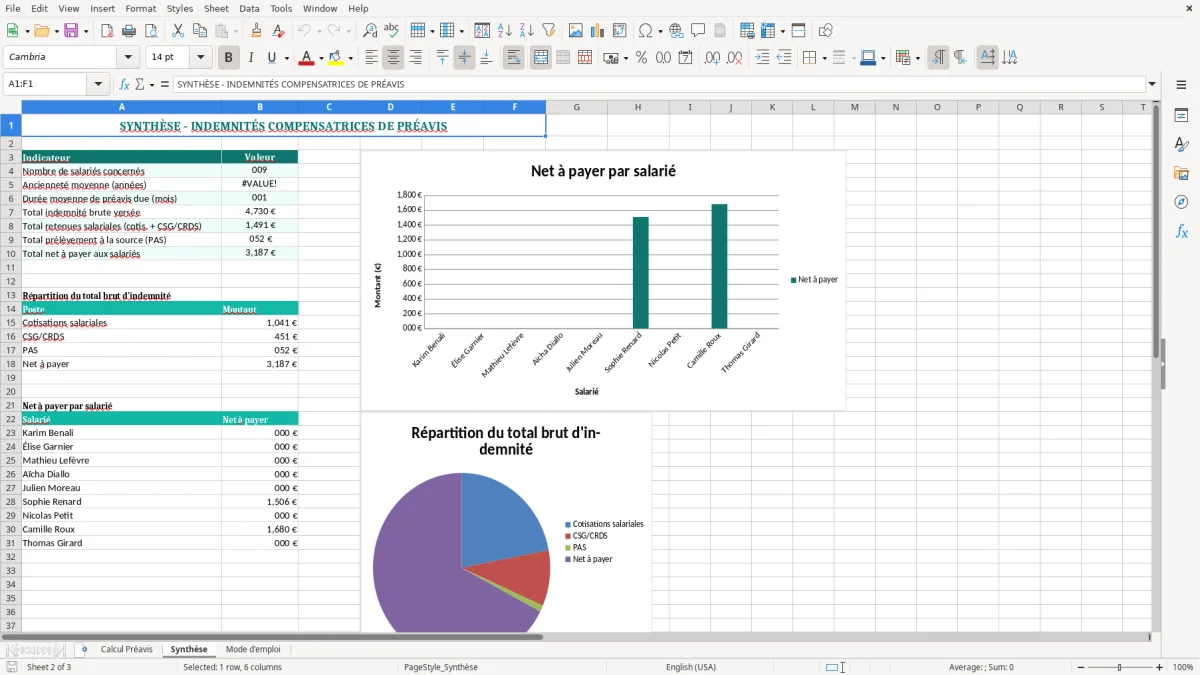Open the Underline style dropdown arrow

[285, 58]
